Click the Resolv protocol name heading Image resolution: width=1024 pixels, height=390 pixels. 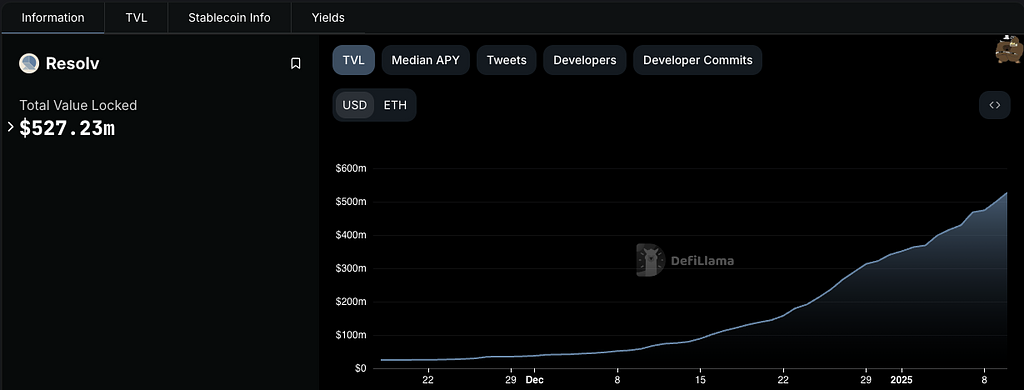[72, 63]
